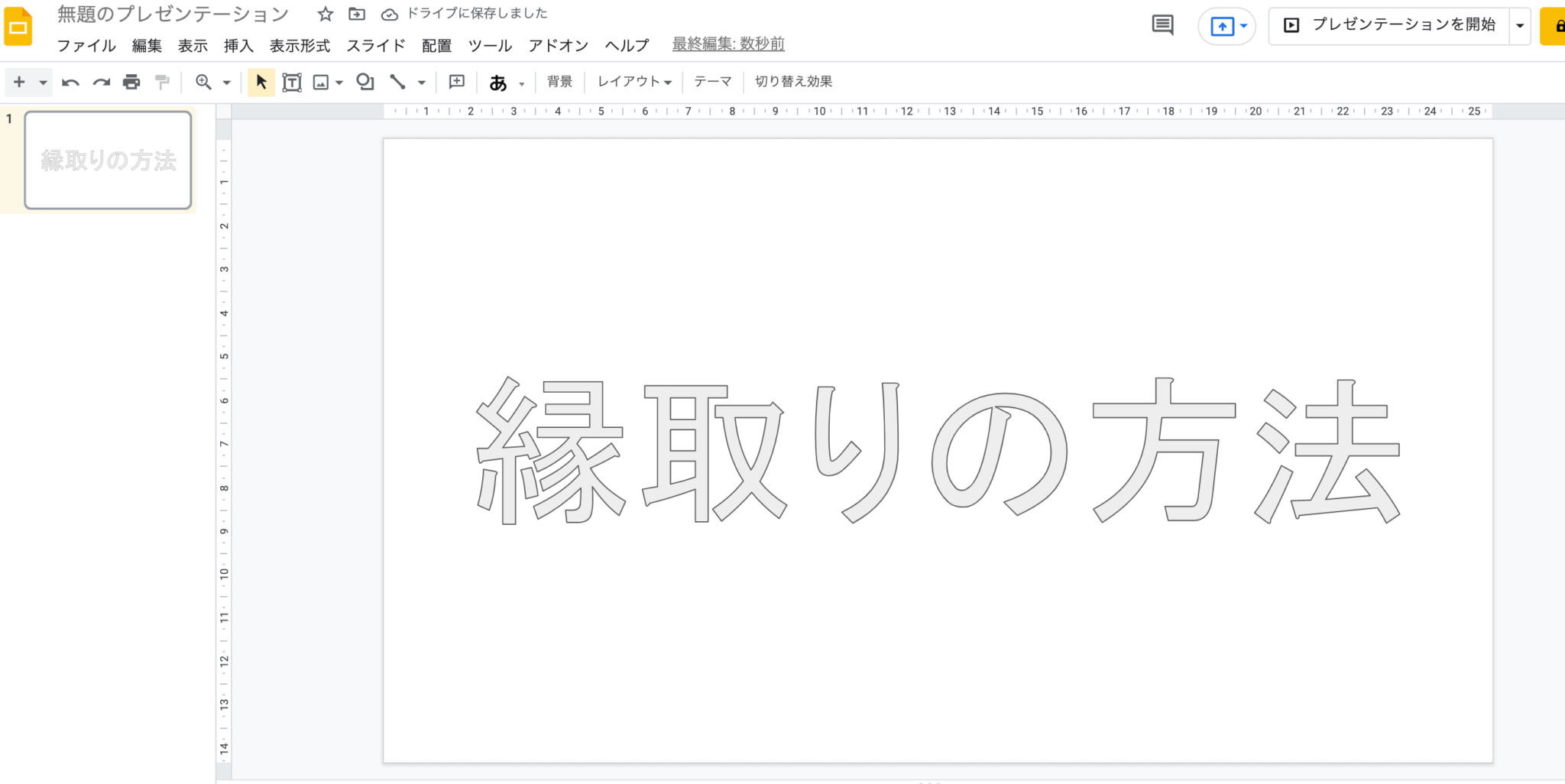Open the 最終編集: 数秒前 link
Image resolution: width=1565 pixels, height=784 pixels.
point(728,44)
